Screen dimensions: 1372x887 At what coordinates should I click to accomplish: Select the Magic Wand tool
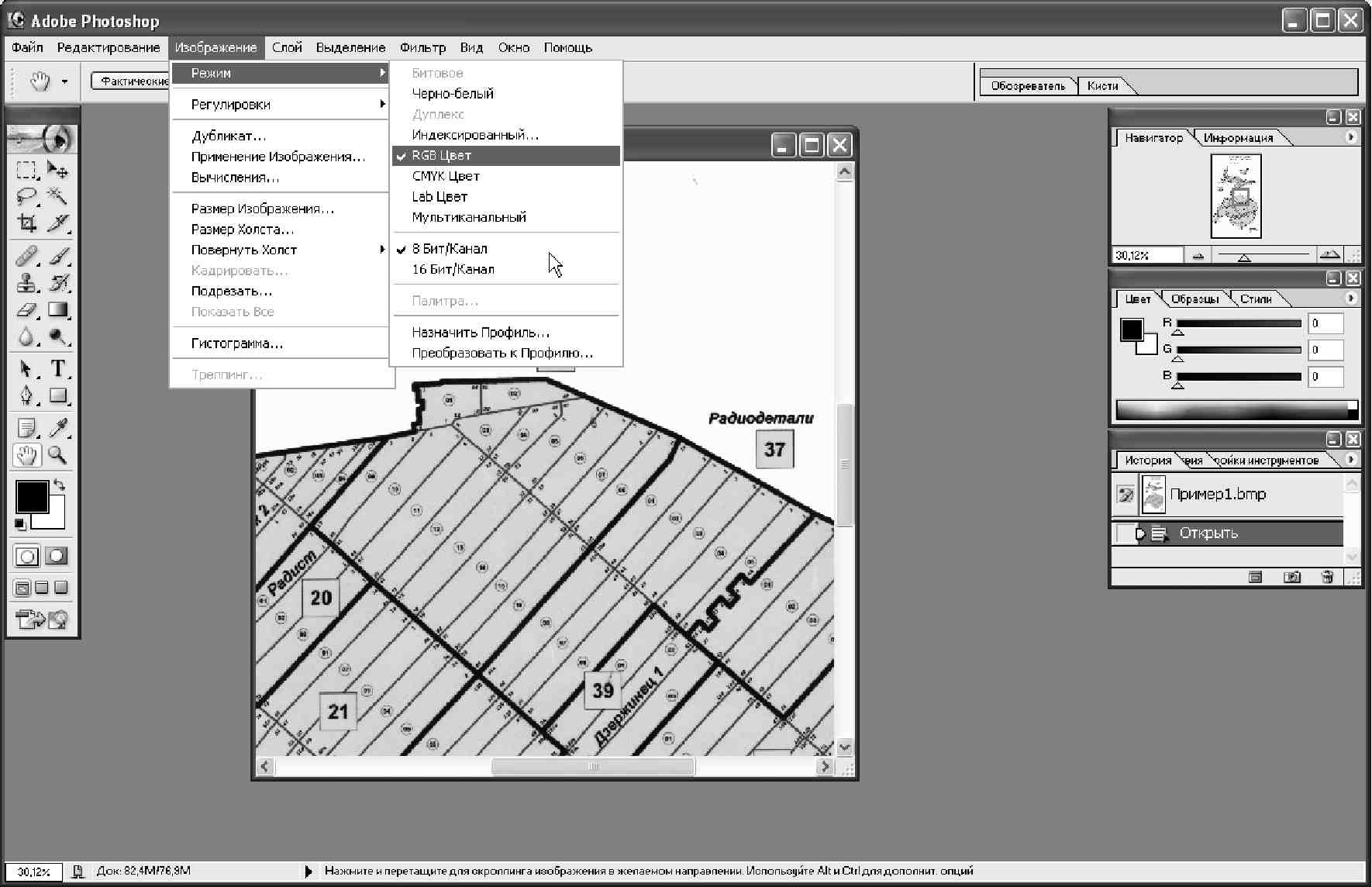tap(57, 196)
